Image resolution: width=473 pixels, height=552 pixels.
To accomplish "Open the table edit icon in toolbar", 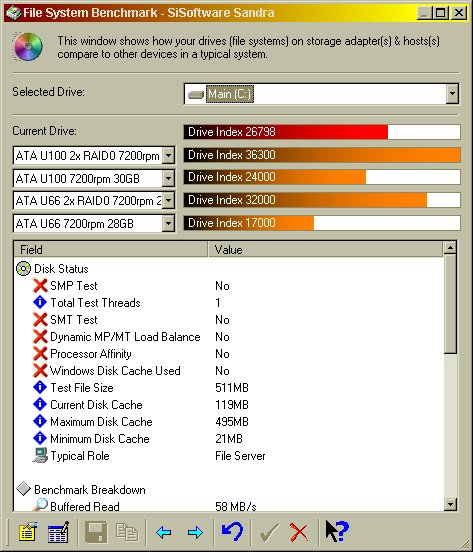I will click(58, 532).
